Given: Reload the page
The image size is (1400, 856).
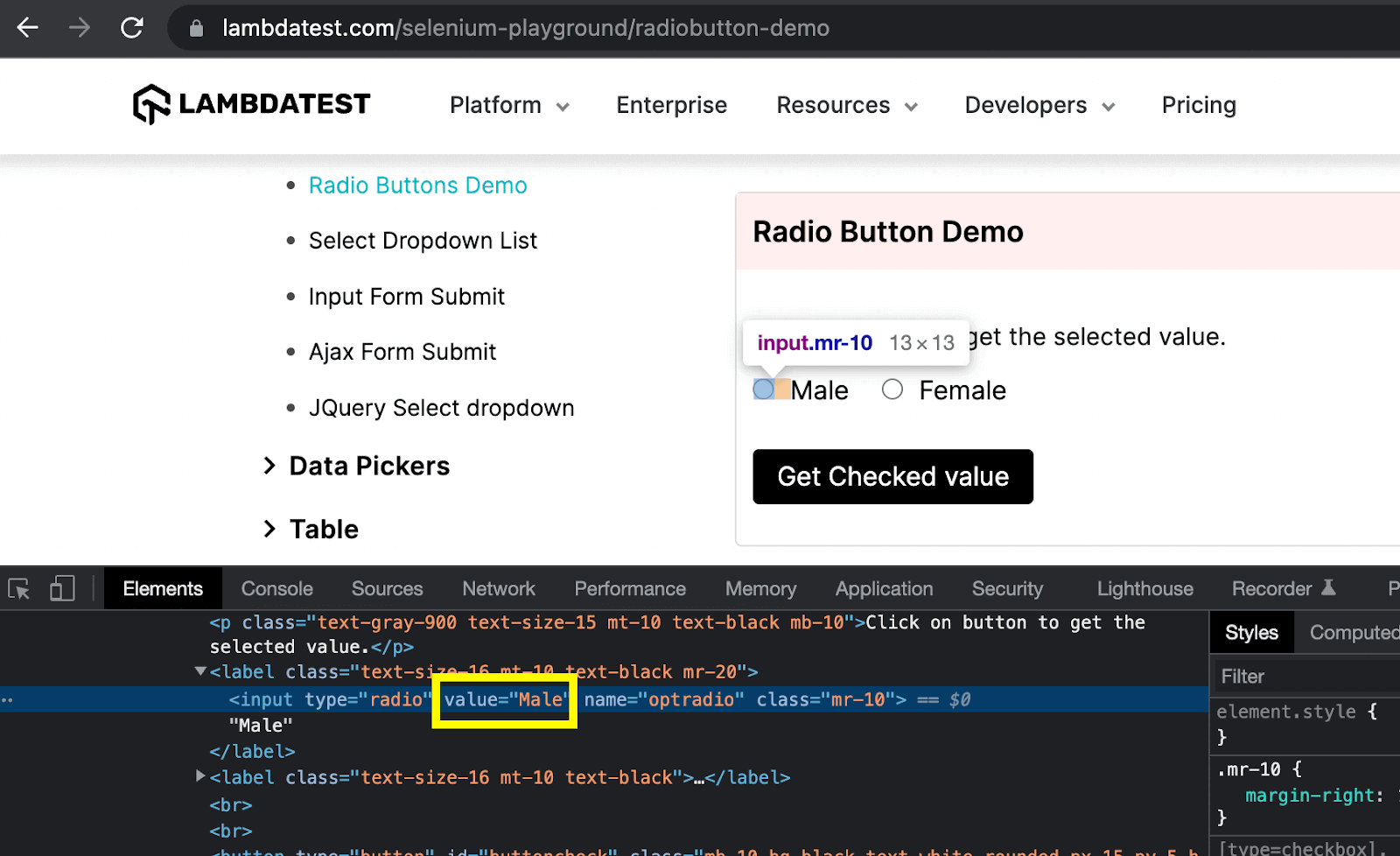Looking at the screenshot, I should click(133, 27).
